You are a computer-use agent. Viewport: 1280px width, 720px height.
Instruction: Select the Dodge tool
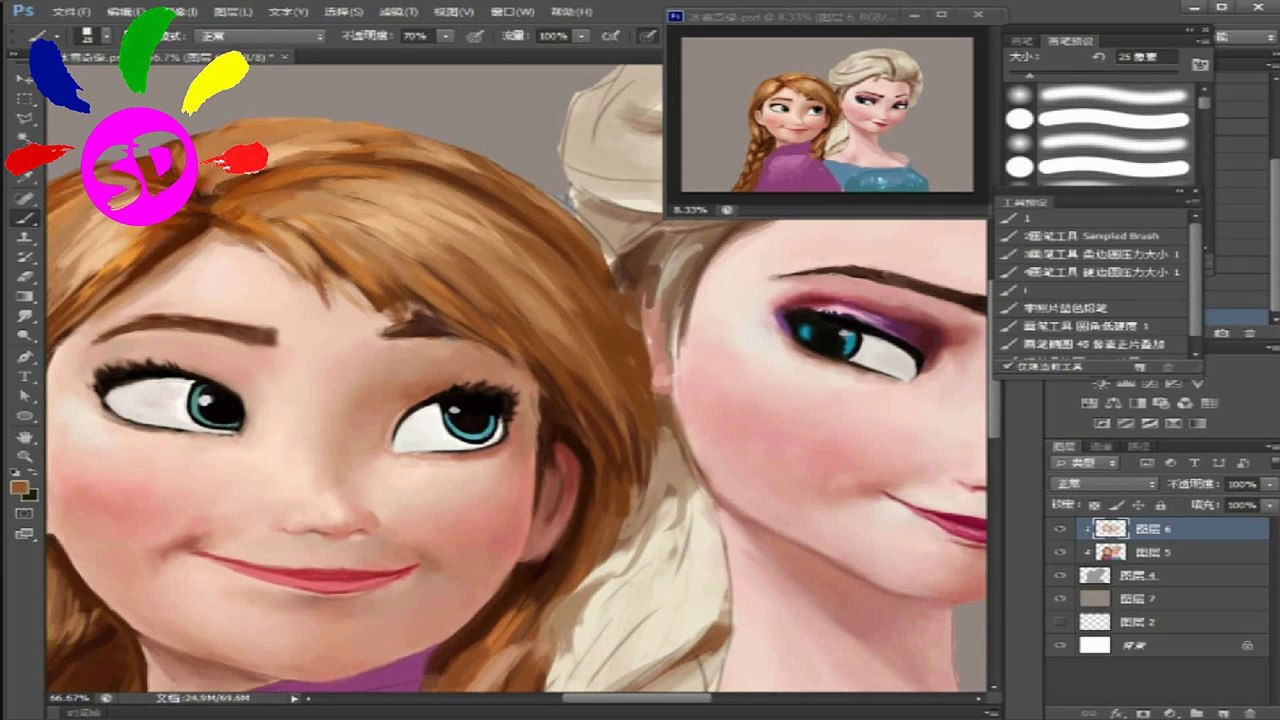click(x=24, y=337)
